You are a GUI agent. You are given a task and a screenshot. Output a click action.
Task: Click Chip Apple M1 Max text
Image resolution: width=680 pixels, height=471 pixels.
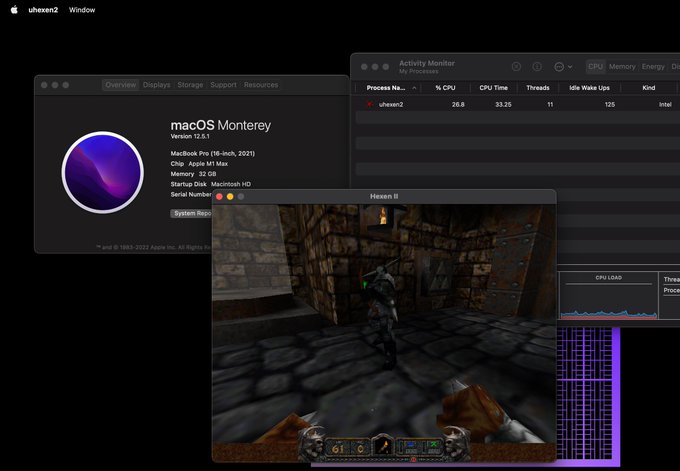tap(199, 164)
